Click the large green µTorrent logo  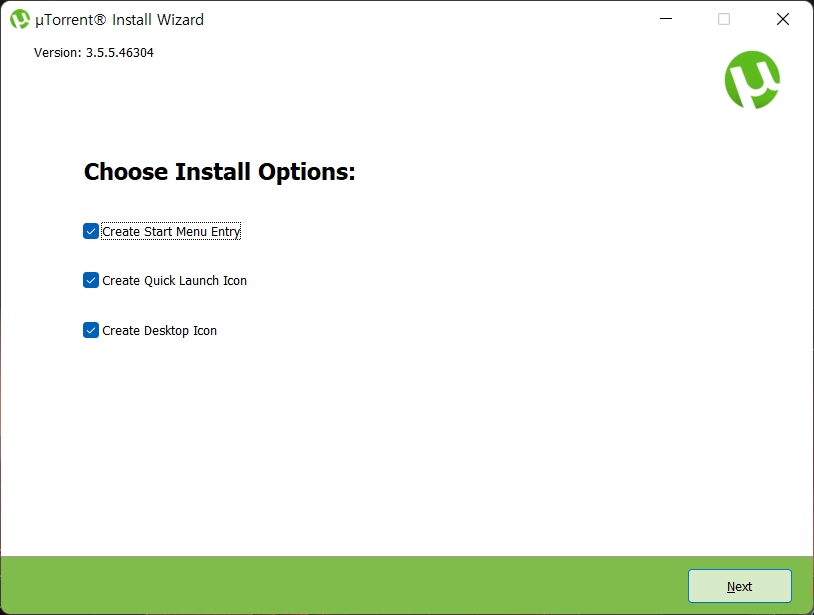(752, 79)
